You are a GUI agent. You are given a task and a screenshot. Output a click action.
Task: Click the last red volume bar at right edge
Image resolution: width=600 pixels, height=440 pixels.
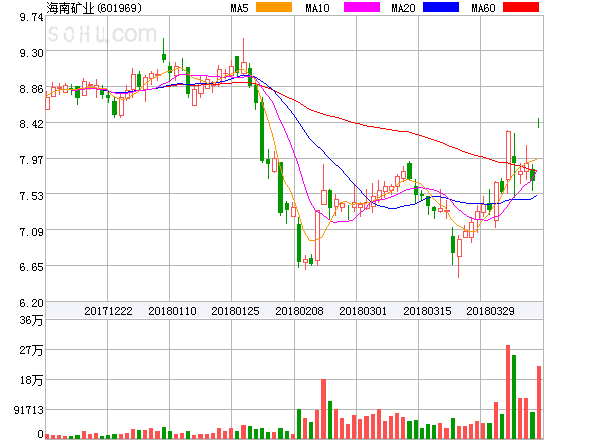539,402
